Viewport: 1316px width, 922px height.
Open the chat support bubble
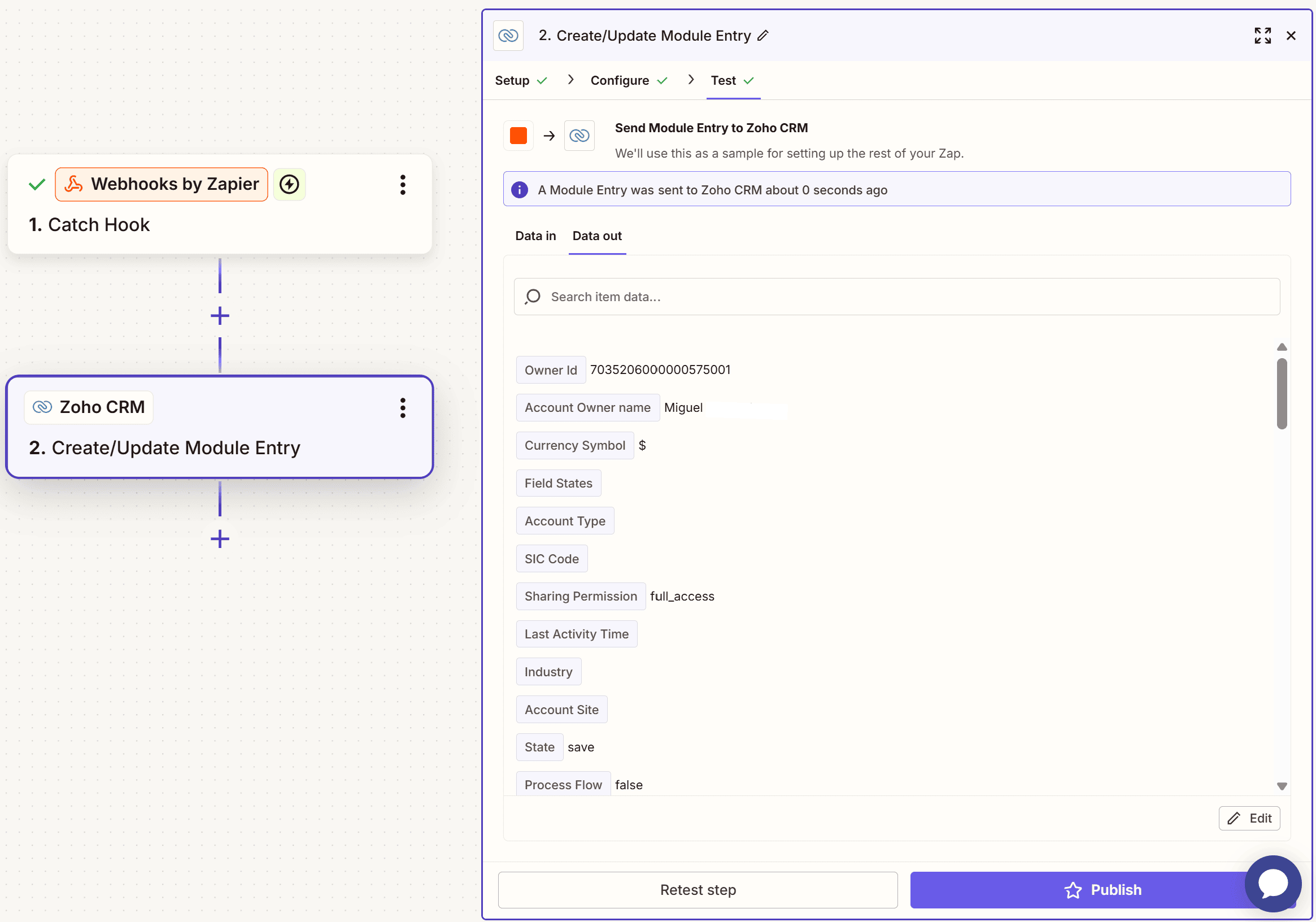click(x=1273, y=883)
